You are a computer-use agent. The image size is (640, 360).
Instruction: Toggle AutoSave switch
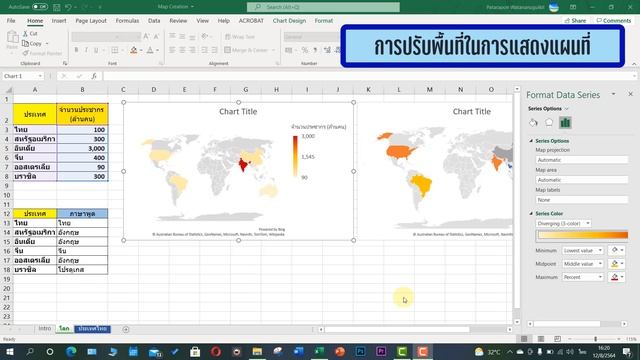[40, 7]
